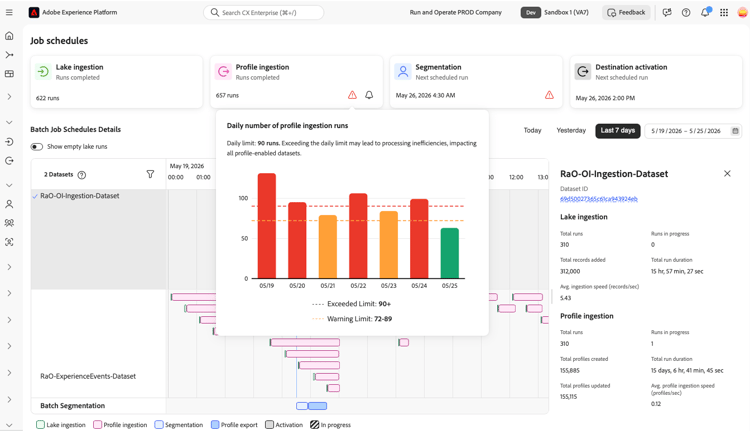Open the apps grid switcher

pyautogui.click(x=724, y=12)
